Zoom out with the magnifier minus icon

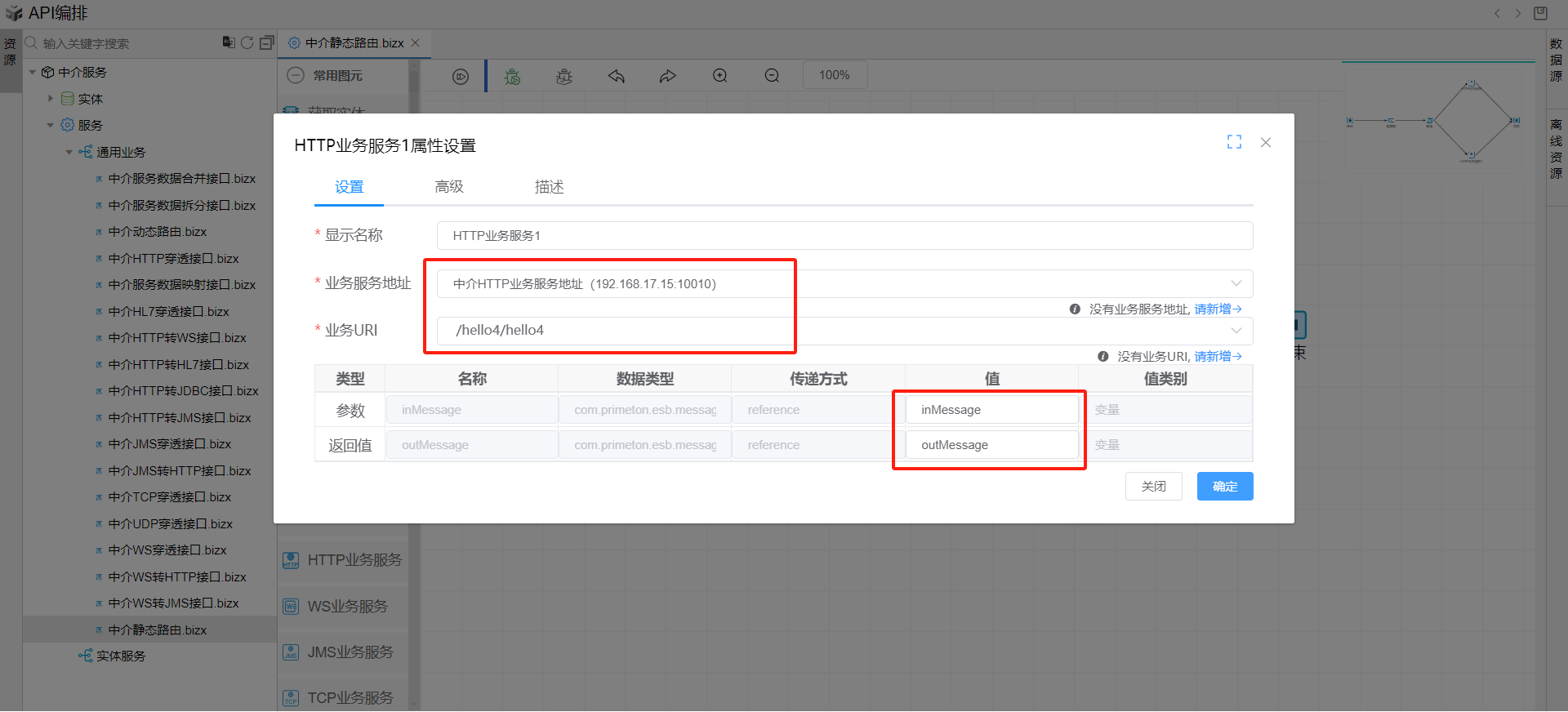click(772, 76)
